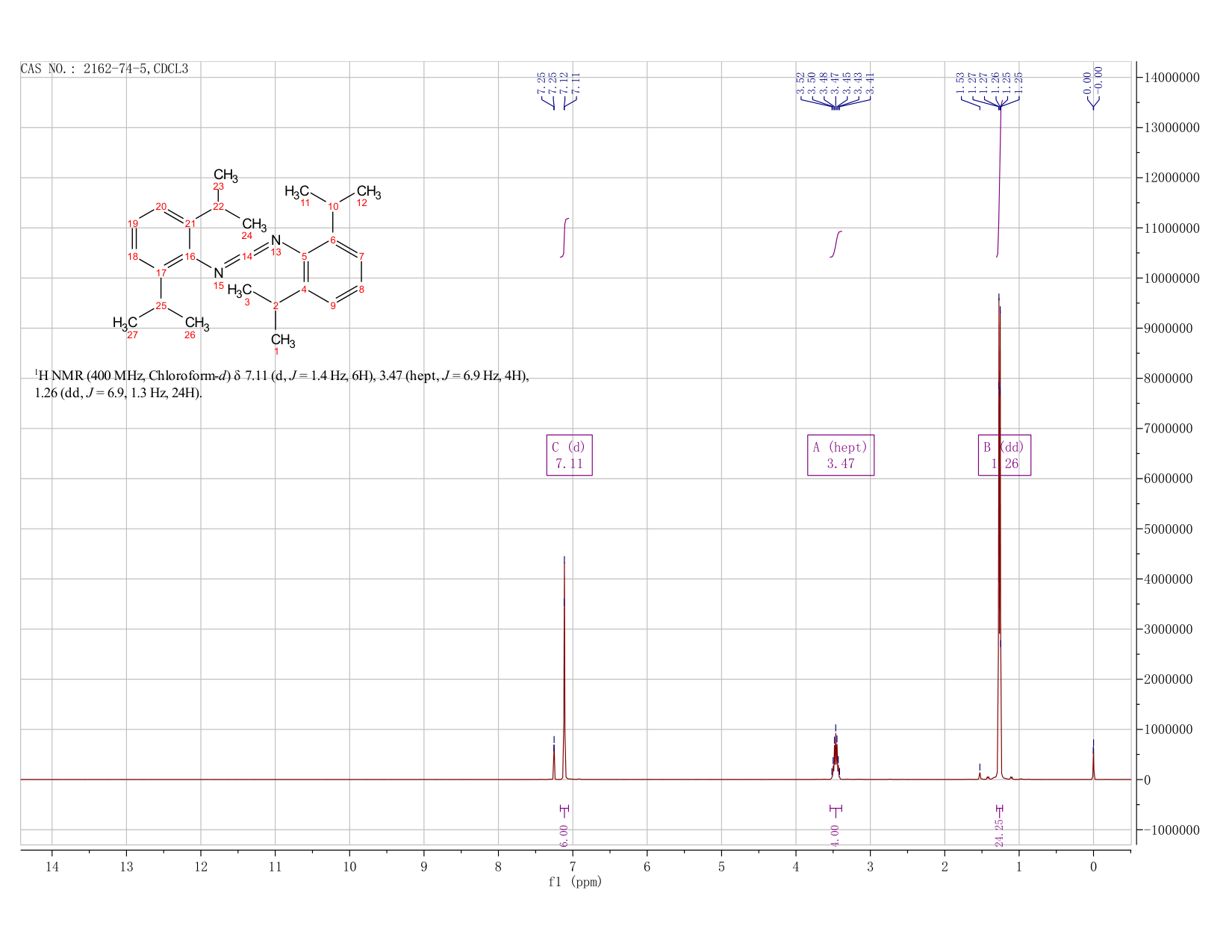Click the CAS NO.: 2162-74-5 title text
Image resolution: width=1232 pixels, height=952 pixels.
coord(105,69)
